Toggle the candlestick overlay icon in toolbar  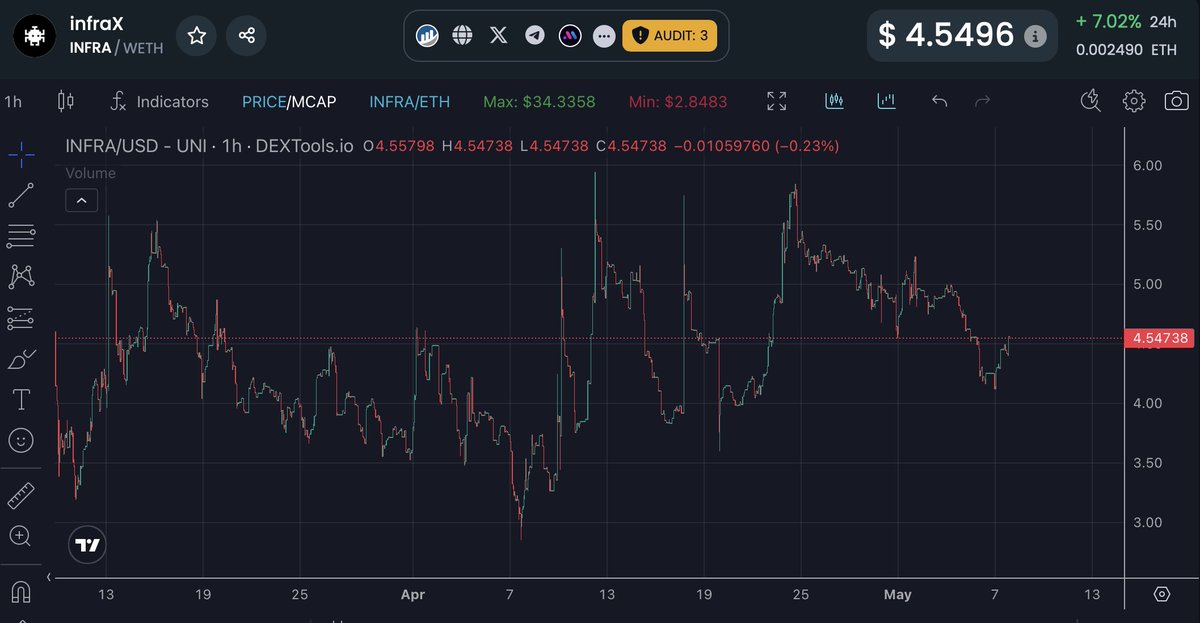click(835, 101)
